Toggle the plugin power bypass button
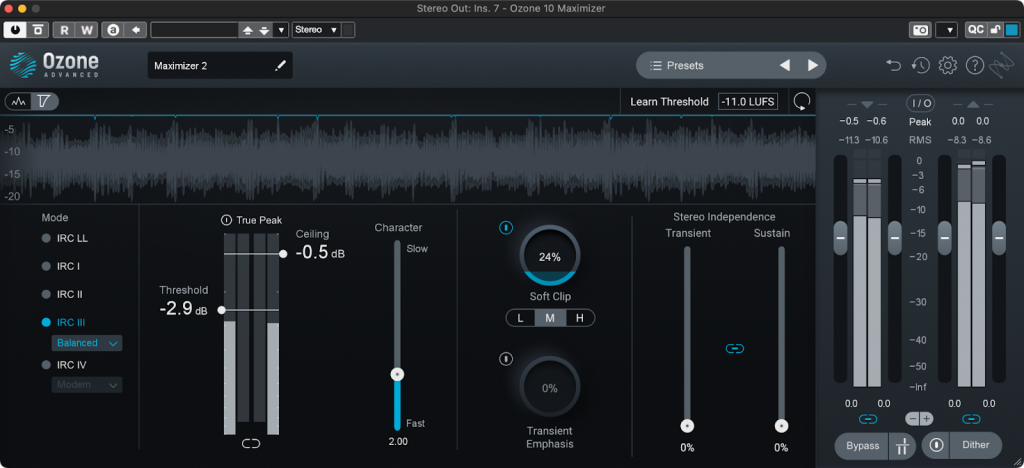This screenshot has height=468, width=1024. pos(14,29)
